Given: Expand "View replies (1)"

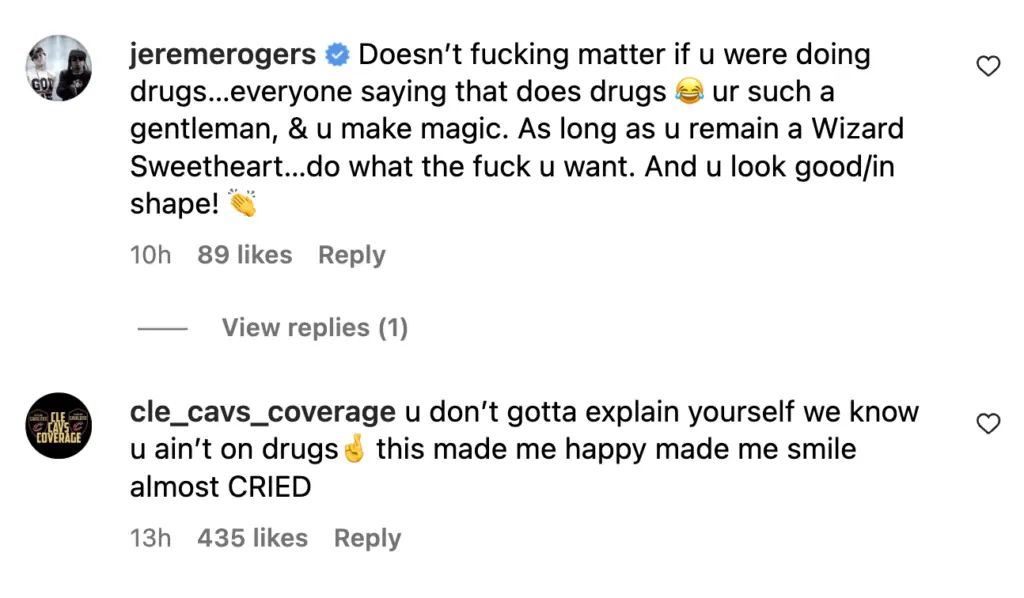Looking at the screenshot, I should (314, 327).
